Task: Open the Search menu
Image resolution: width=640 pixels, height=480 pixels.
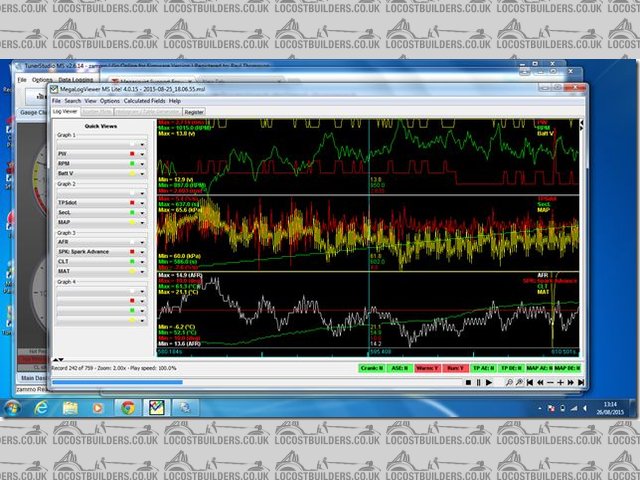Action: click(72, 101)
